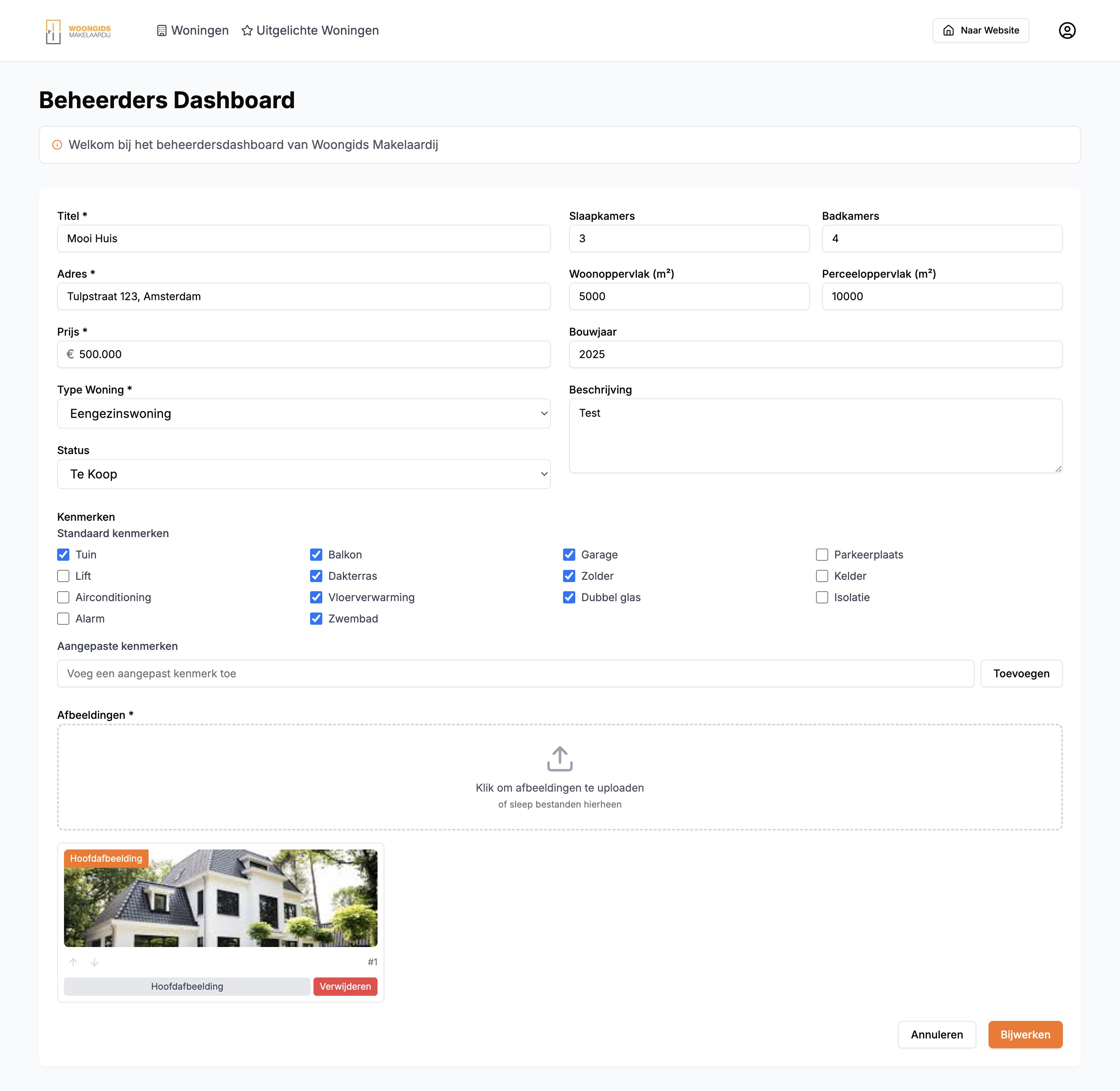
Task: Expand the Status dropdown showing Te Koop
Action: click(304, 474)
